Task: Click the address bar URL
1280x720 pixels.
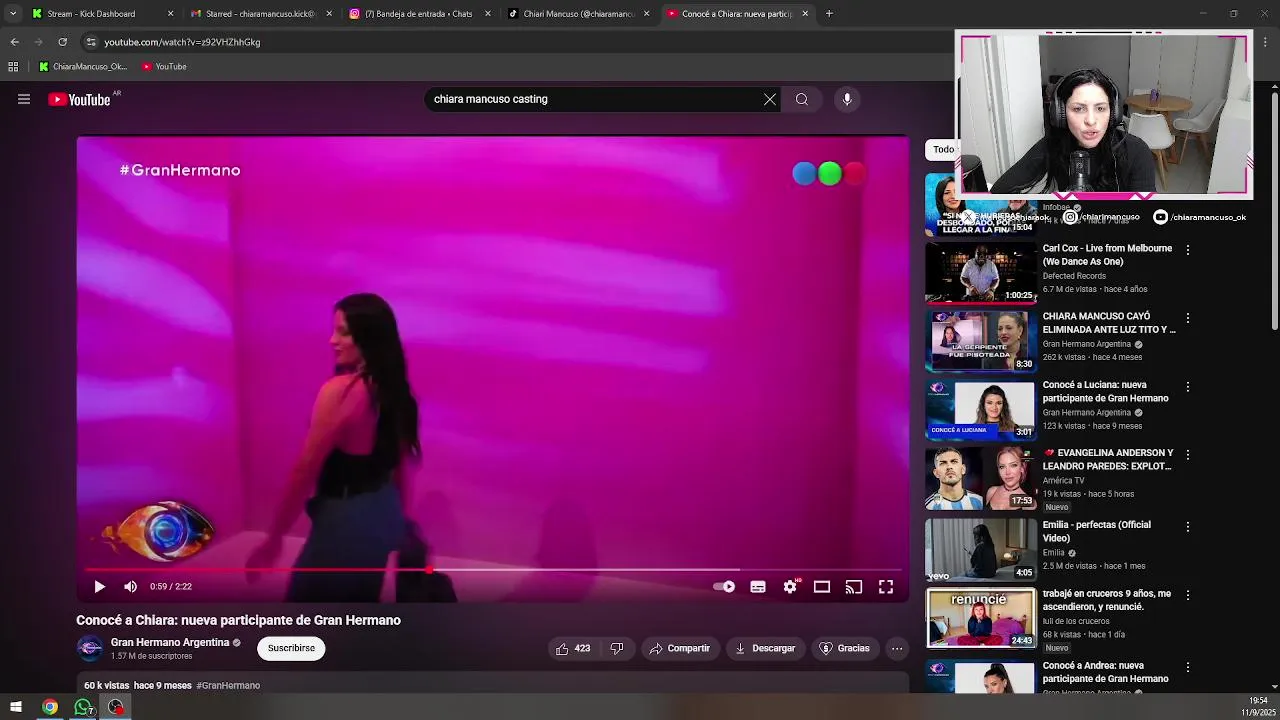Action: pos(182,42)
